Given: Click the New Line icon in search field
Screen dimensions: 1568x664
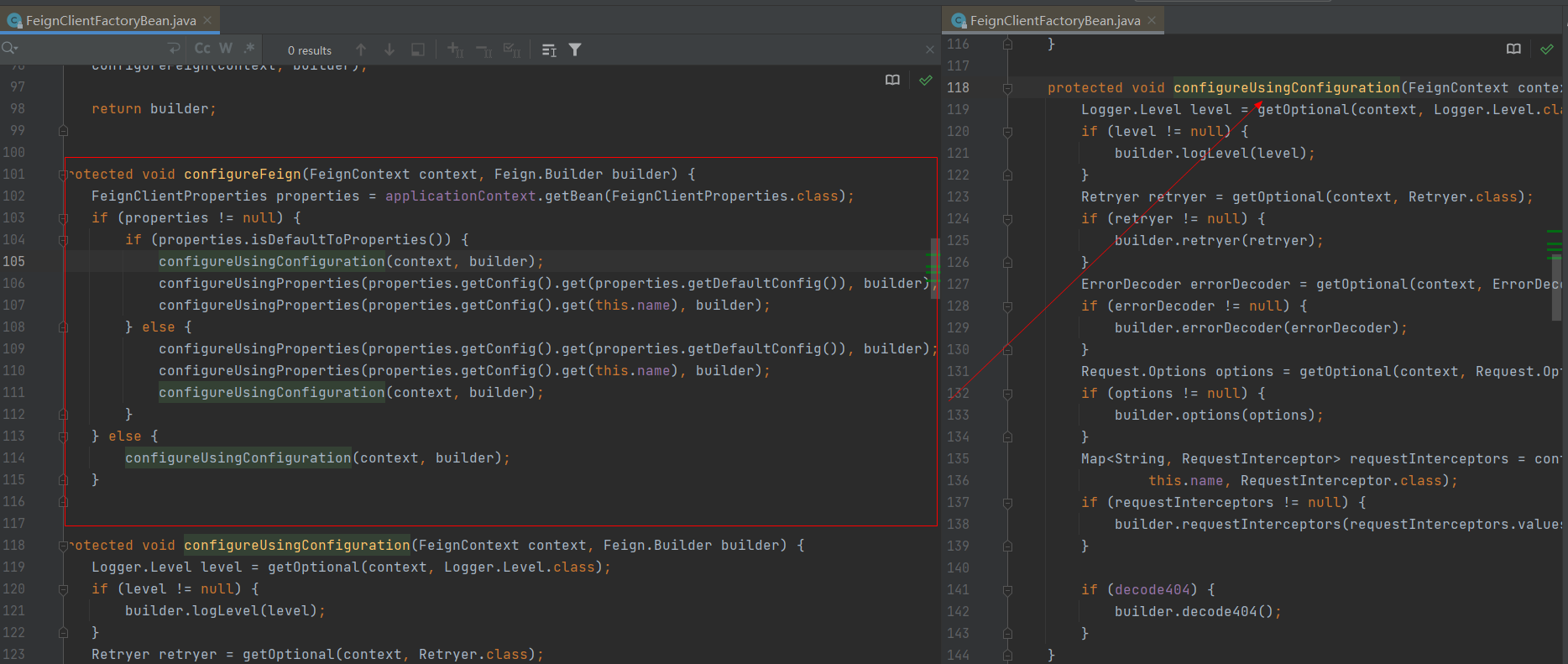Looking at the screenshot, I should click(x=174, y=49).
